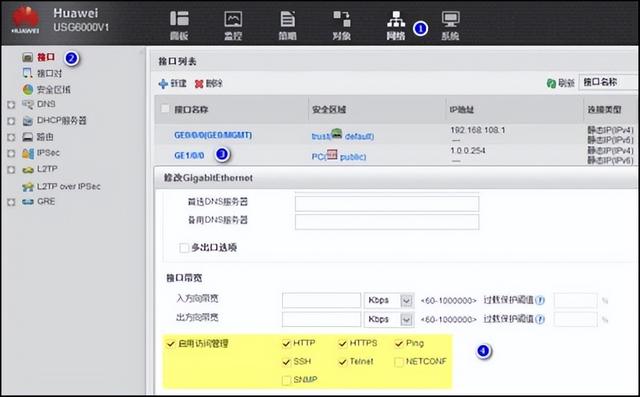Click the IPSec sidebar icon
The height and width of the screenshot is (397, 640).
27,153
